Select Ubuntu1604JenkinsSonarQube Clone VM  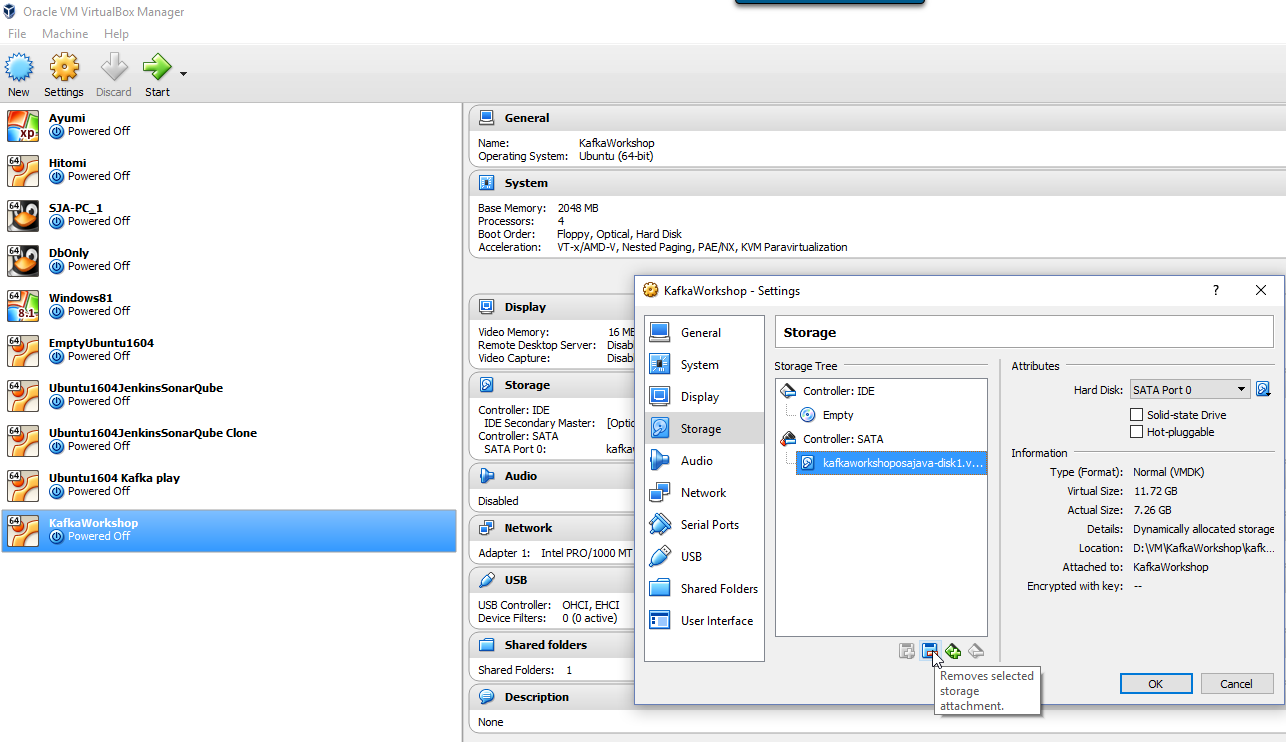[229, 440]
